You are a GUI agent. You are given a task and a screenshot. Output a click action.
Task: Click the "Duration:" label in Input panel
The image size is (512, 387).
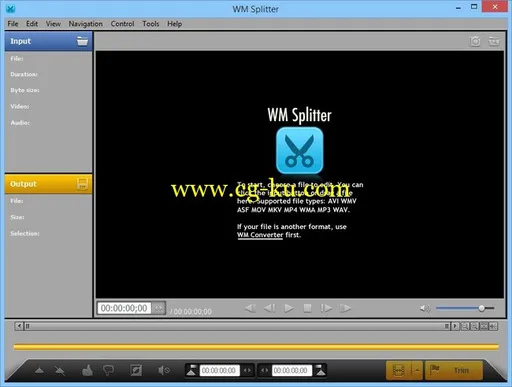[24, 74]
